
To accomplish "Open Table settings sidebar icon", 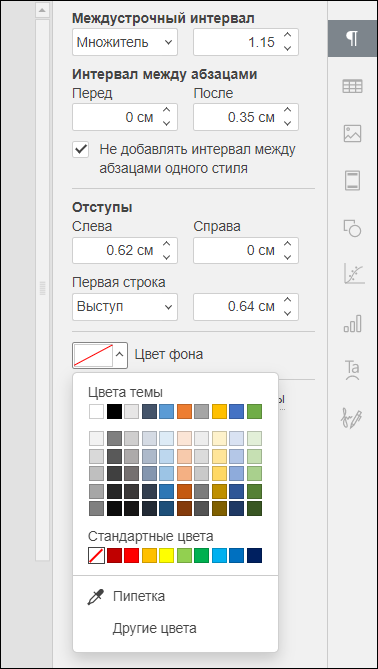I will tap(352, 87).
